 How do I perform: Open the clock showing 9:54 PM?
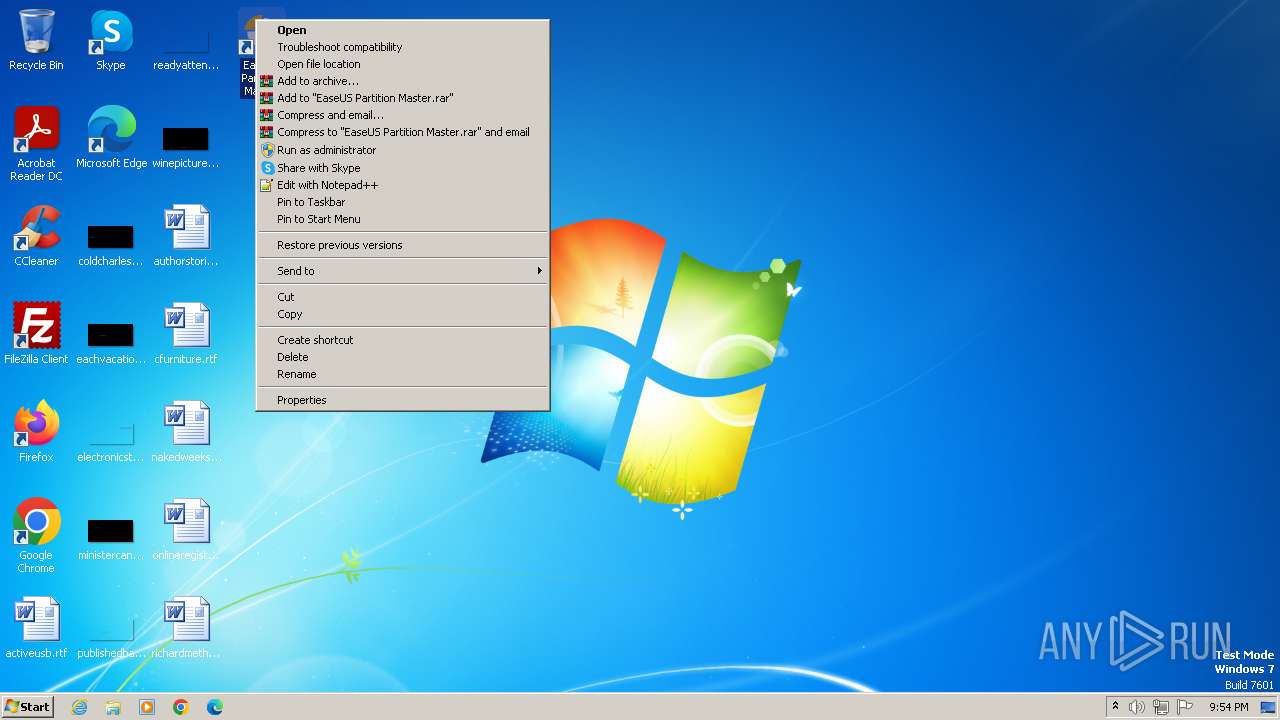(1228, 707)
